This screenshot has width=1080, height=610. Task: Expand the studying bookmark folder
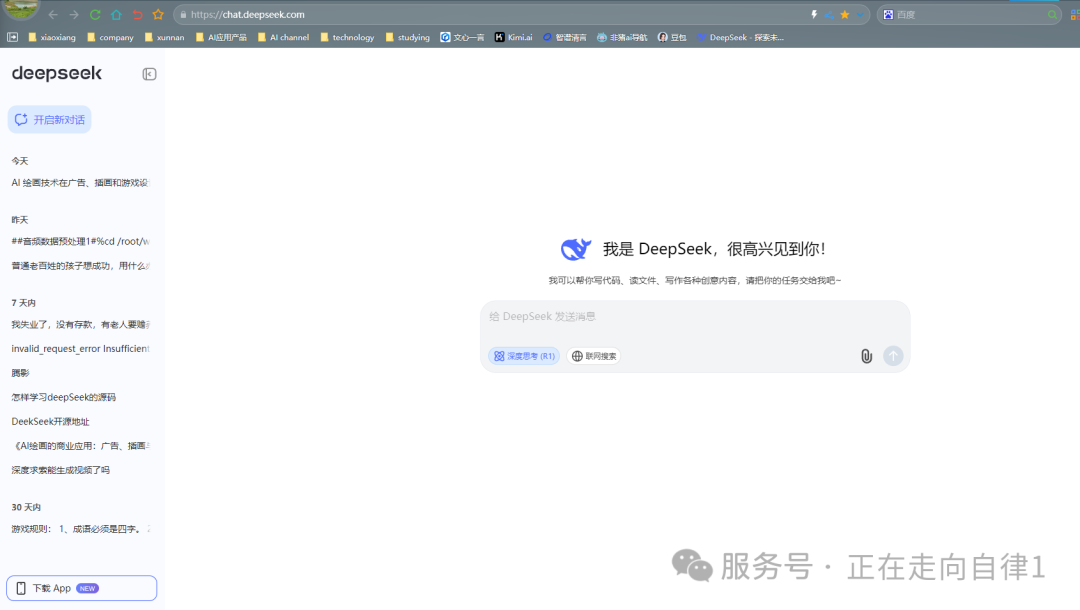pyautogui.click(x=407, y=37)
